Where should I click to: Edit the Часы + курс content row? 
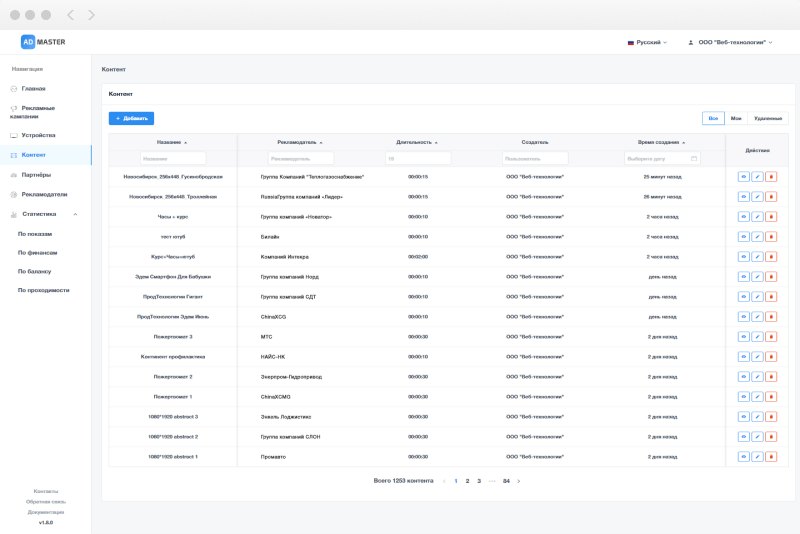(x=757, y=217)
